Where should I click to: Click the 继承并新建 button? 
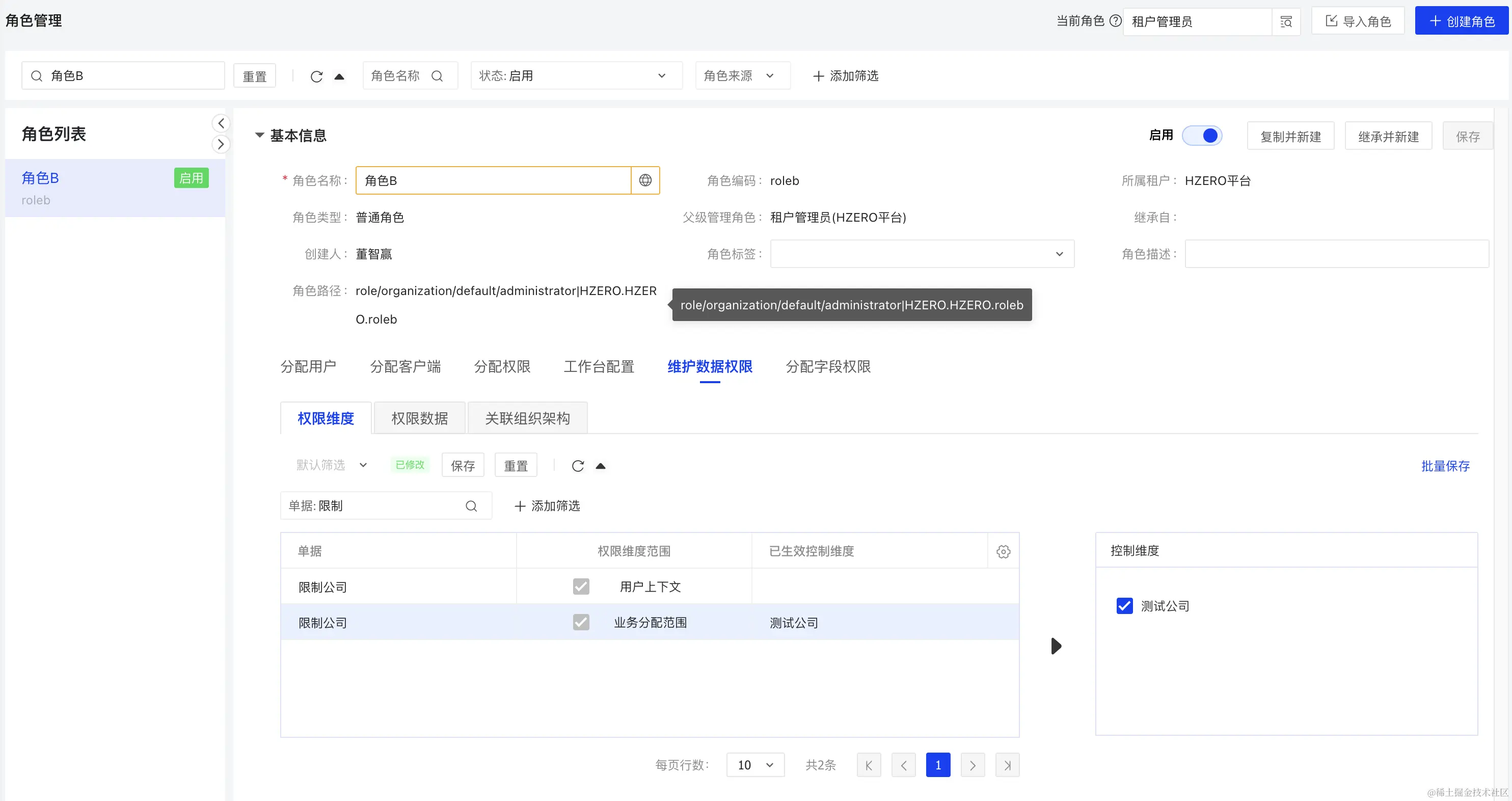click(1388, 136)
